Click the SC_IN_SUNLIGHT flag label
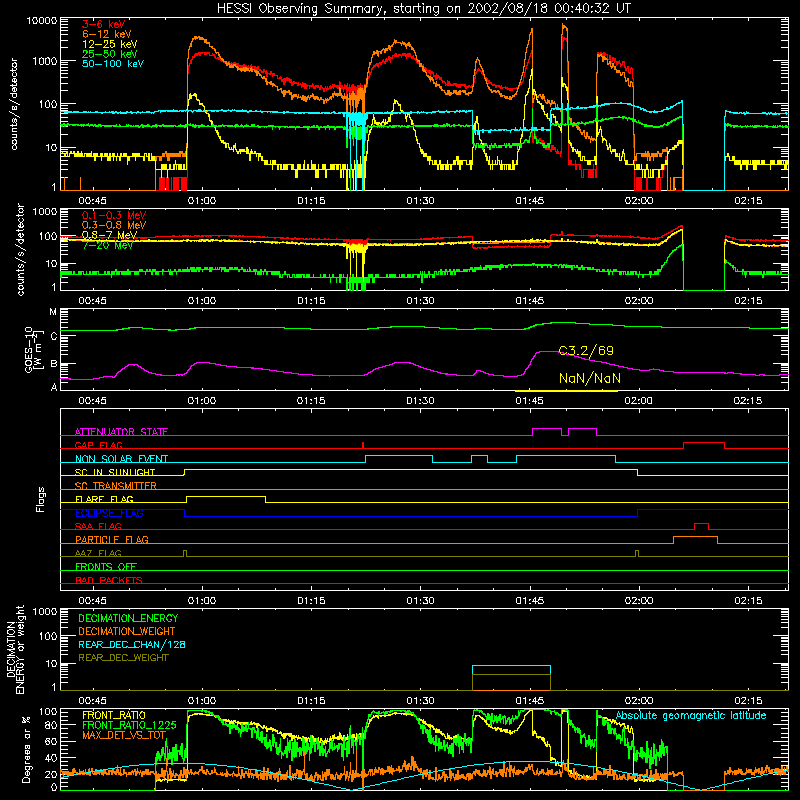The width and height of the screenshot is (800, 800). point(115,472)
